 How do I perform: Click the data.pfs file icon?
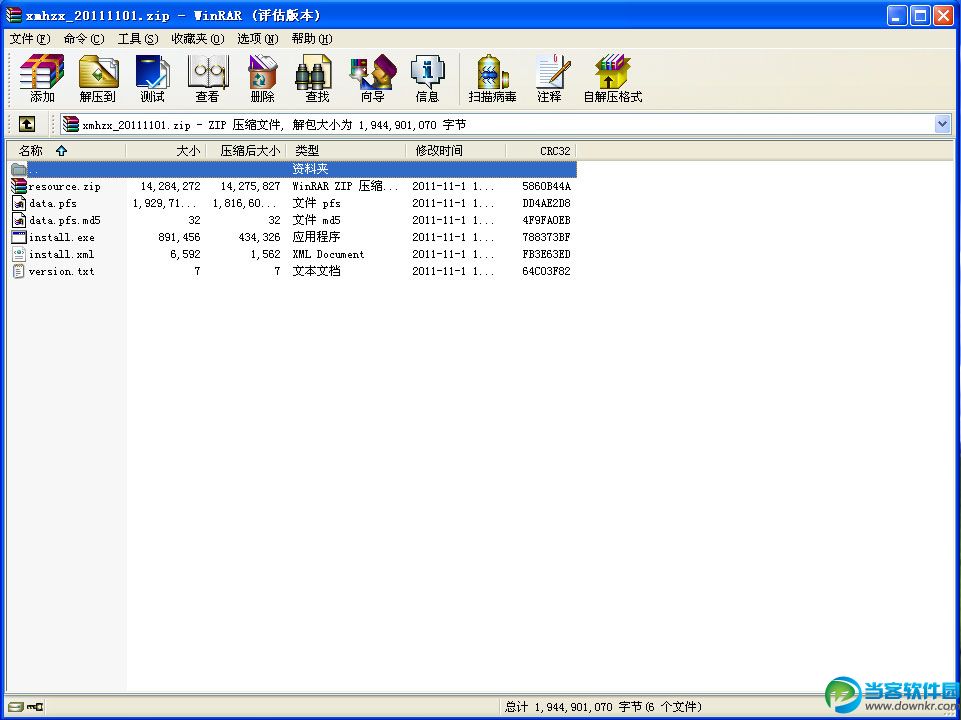[19, 203]
